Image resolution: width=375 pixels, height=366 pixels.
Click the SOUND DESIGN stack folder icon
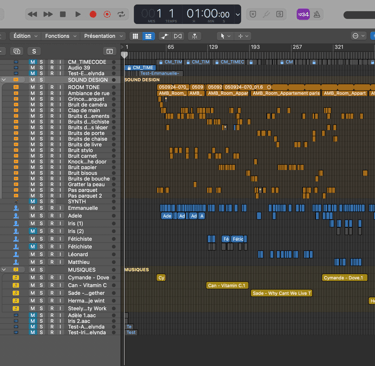[16, 80]
